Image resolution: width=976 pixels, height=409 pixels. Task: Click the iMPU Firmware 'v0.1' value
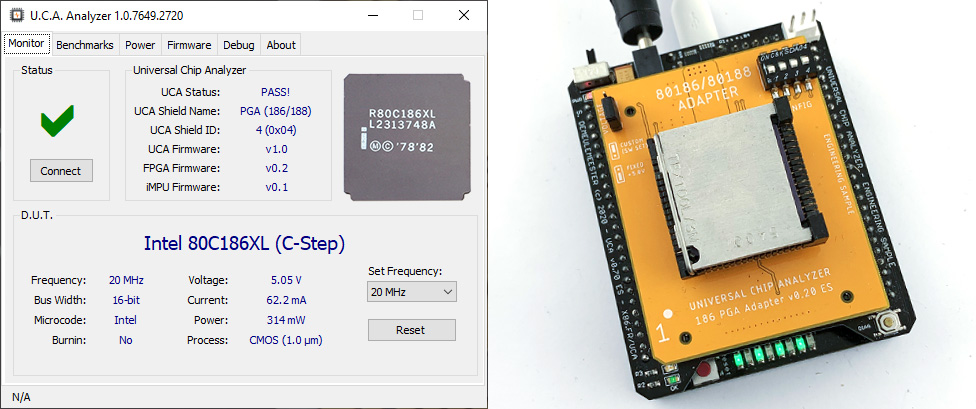click(x=276, y=187)
